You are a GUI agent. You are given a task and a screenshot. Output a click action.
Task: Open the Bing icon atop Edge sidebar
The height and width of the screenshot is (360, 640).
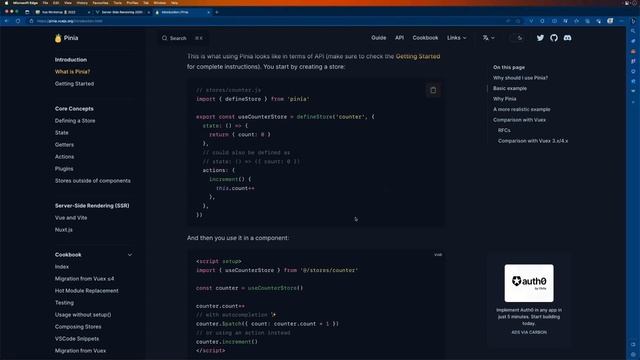(633, 21)
